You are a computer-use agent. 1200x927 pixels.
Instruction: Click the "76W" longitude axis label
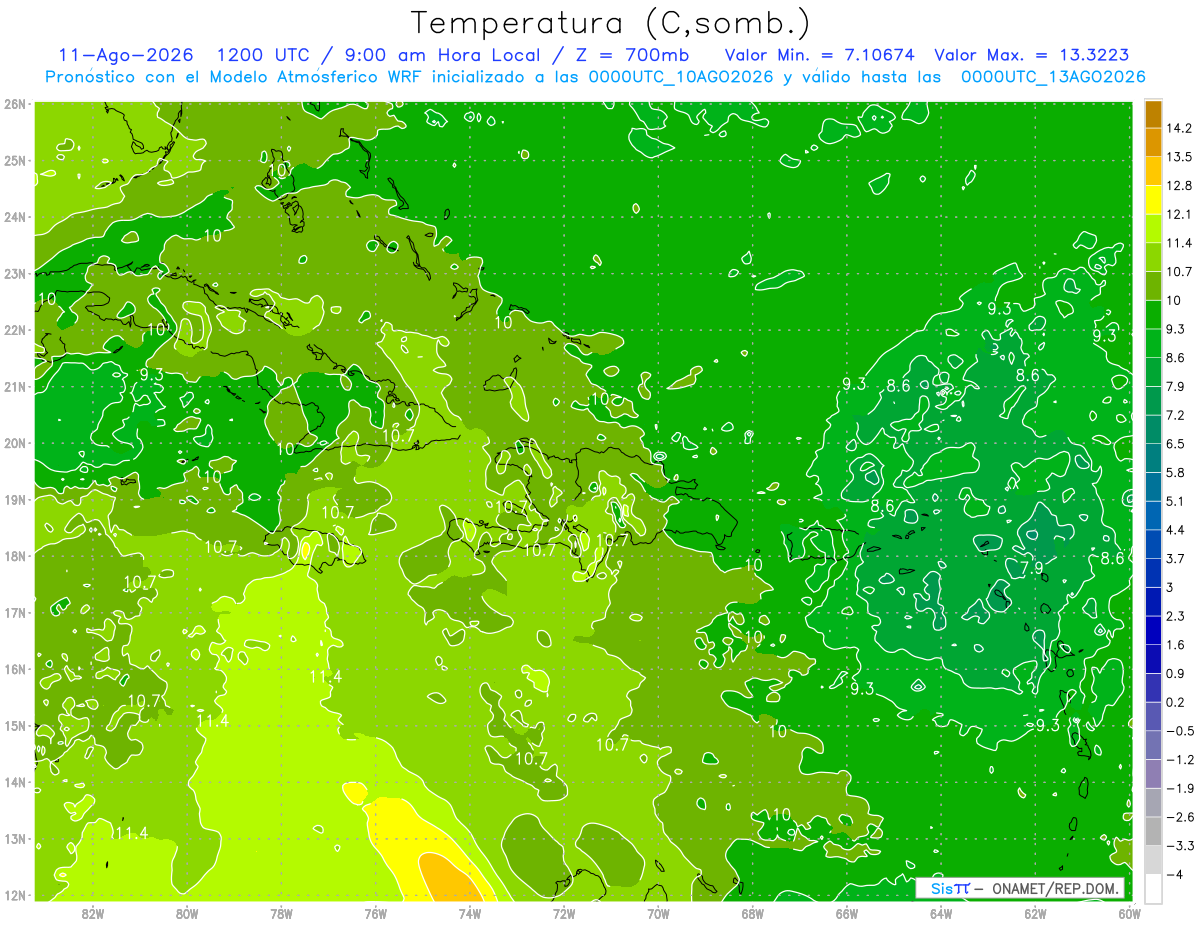pos(375,912)
